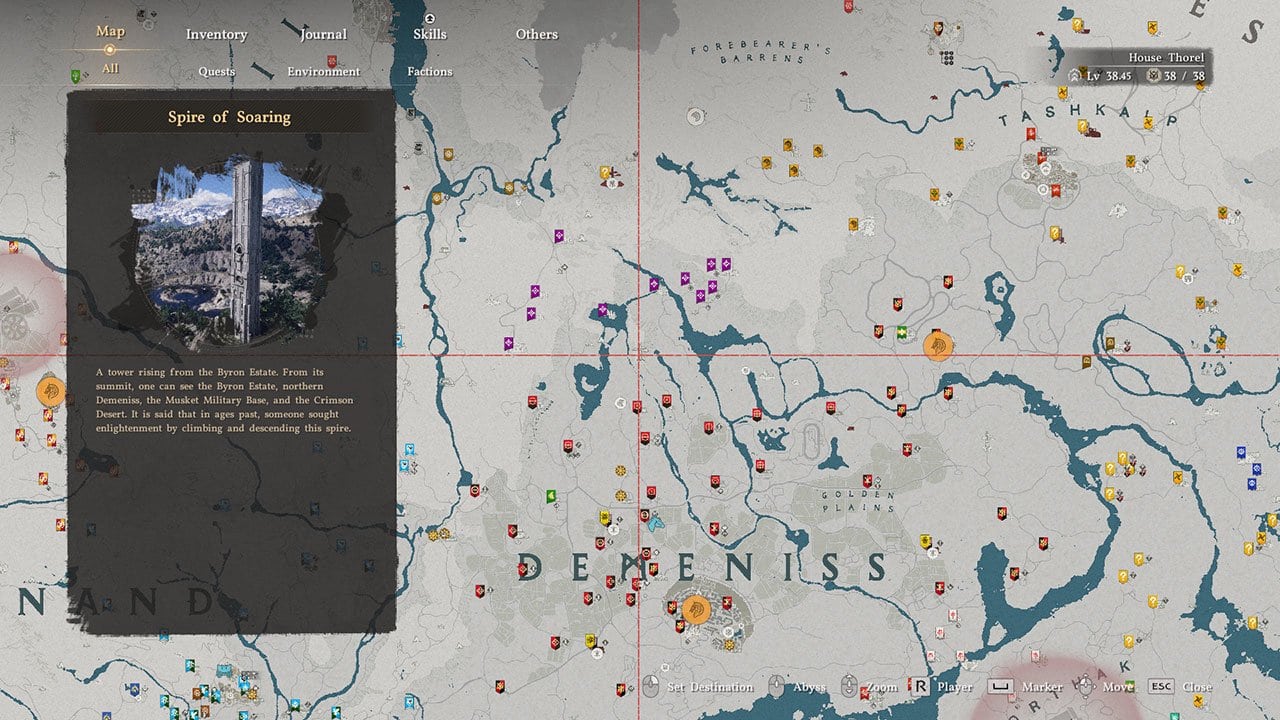Click the Zoom scroll hint
1280x720 pixels.
(x=870, y=687)
